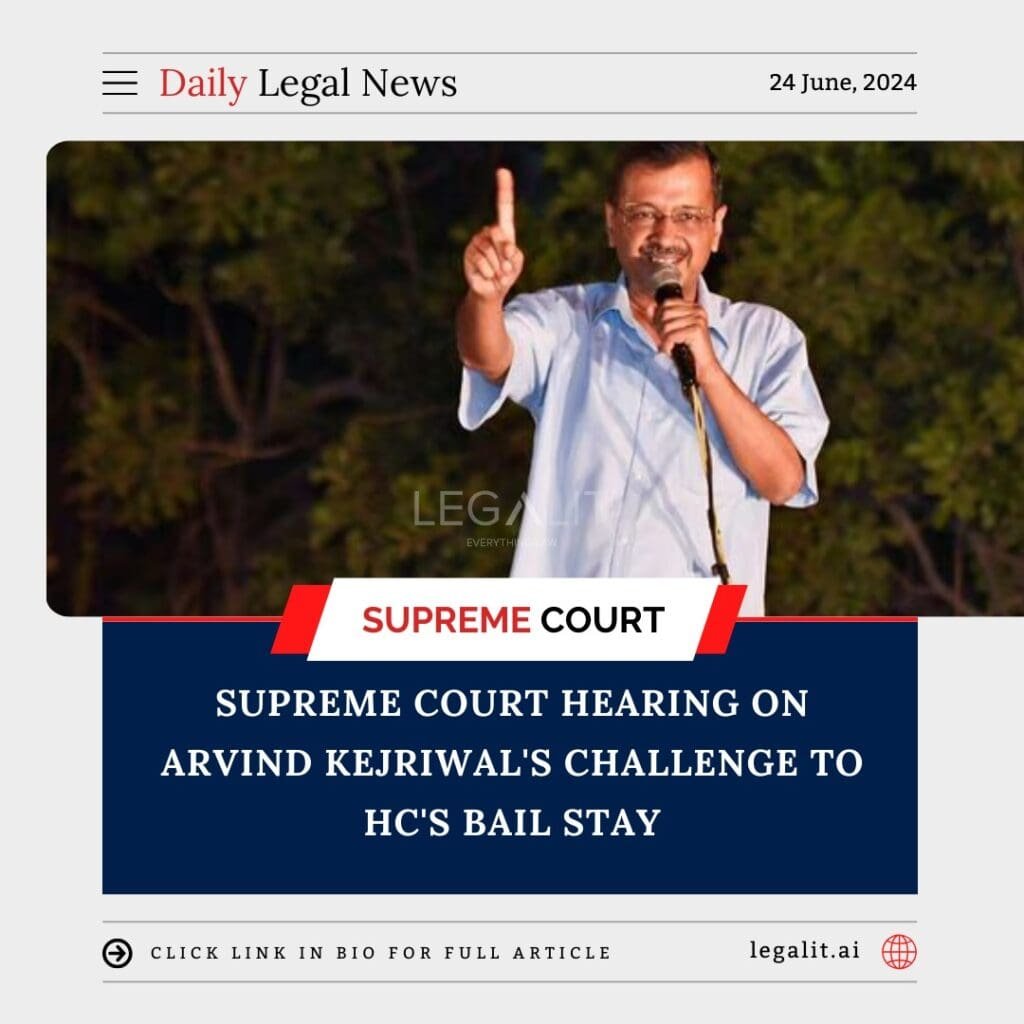Click 'Click link in bio for full article'
Image resolution: width=1024 pixels, height=1024 pixels.
381,953
